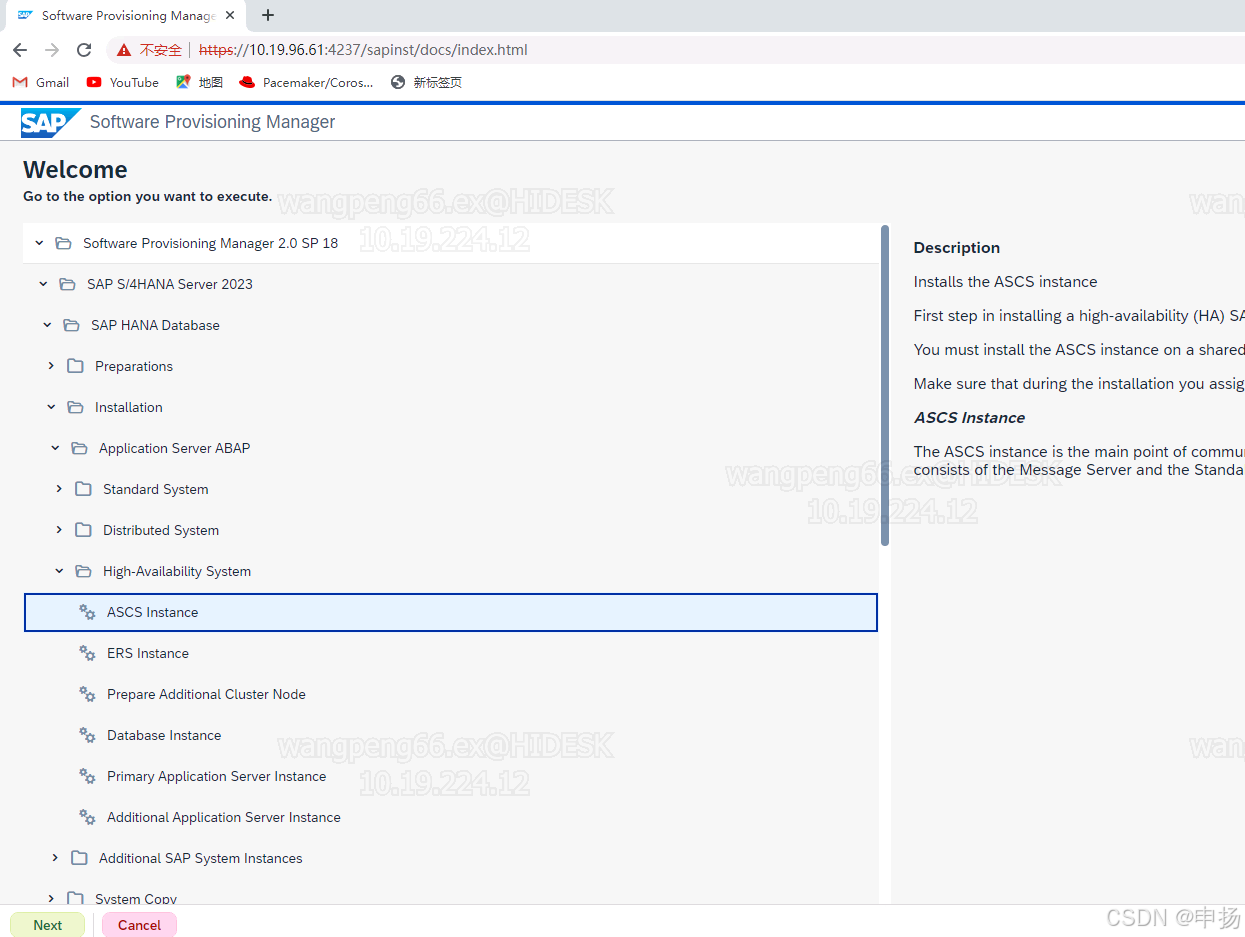Viewport: 1245px width, 937px height.
Task: Click the 'Installs the ASCS instance' text
Action: [1006, 282]
